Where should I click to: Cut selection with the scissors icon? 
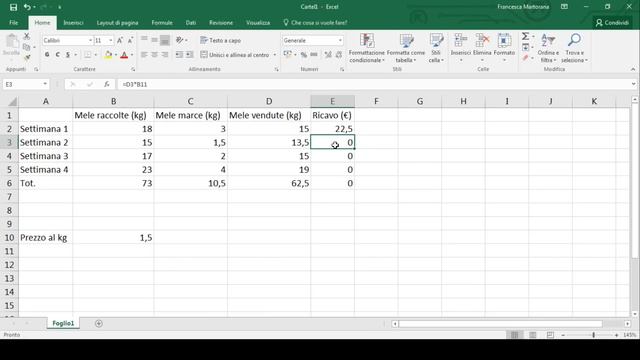[x=27, y=37]
